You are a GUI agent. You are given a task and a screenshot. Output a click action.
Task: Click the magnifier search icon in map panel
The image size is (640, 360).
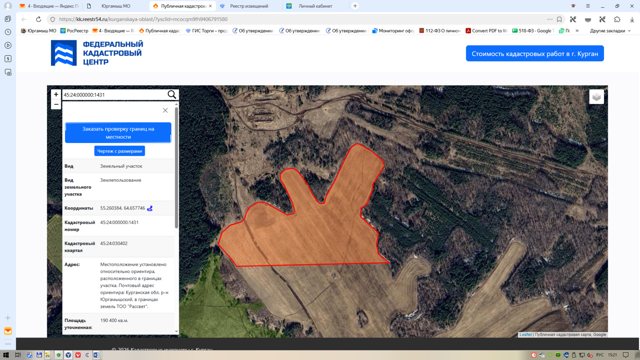172,95
